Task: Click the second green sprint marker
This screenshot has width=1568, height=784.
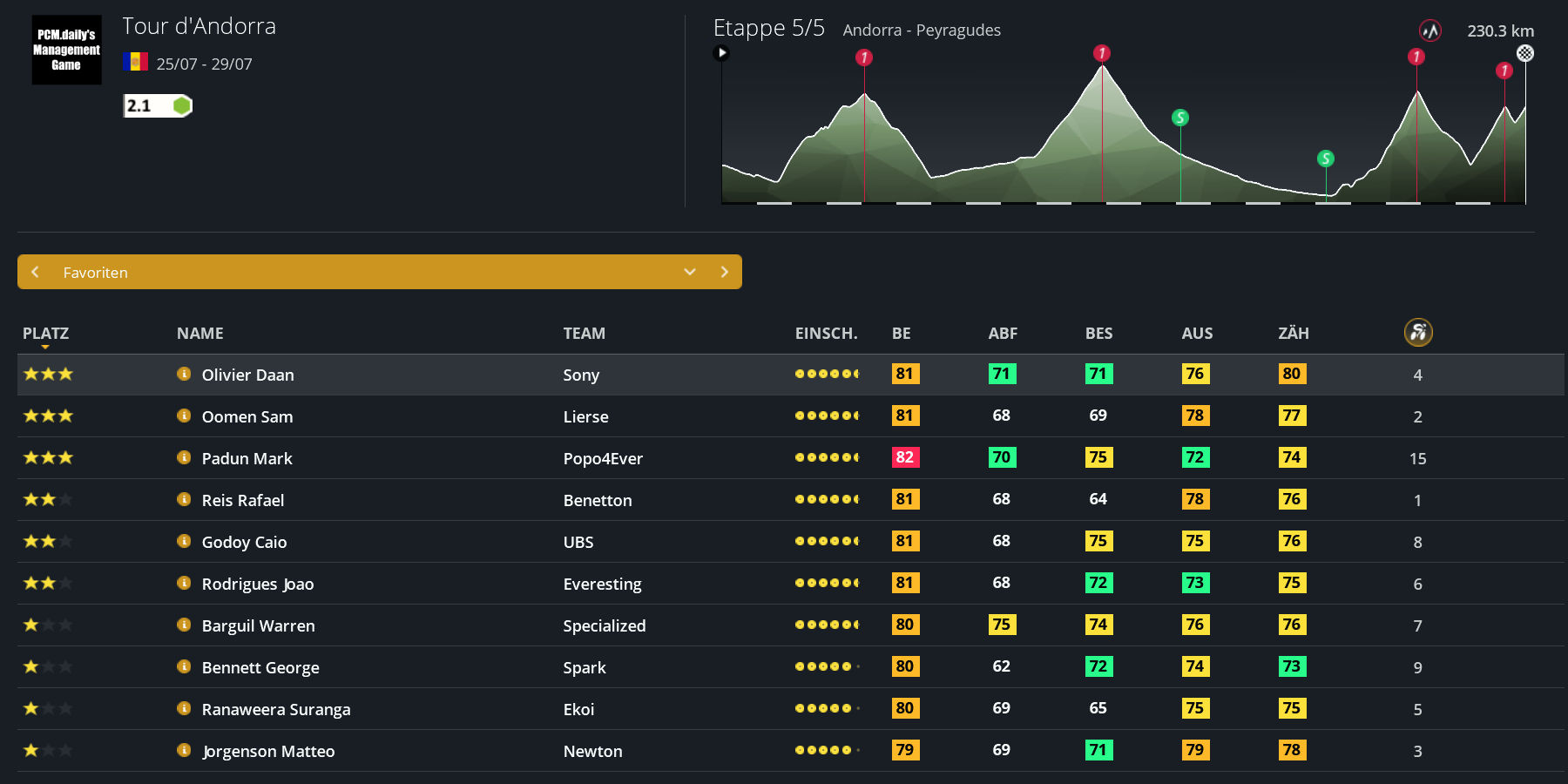Action: 1326,159
